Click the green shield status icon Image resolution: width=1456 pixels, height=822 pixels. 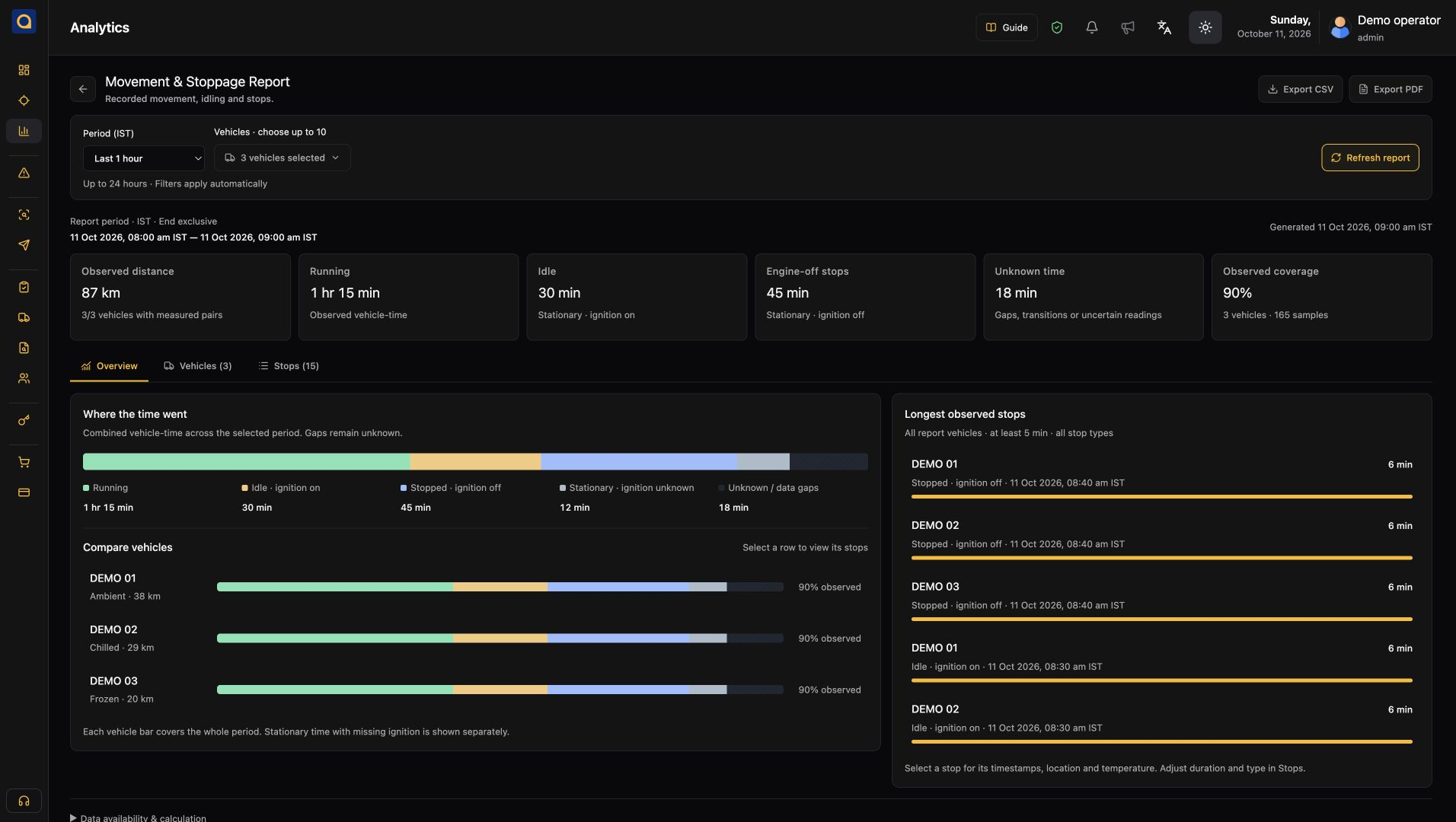coord(1056,27)
